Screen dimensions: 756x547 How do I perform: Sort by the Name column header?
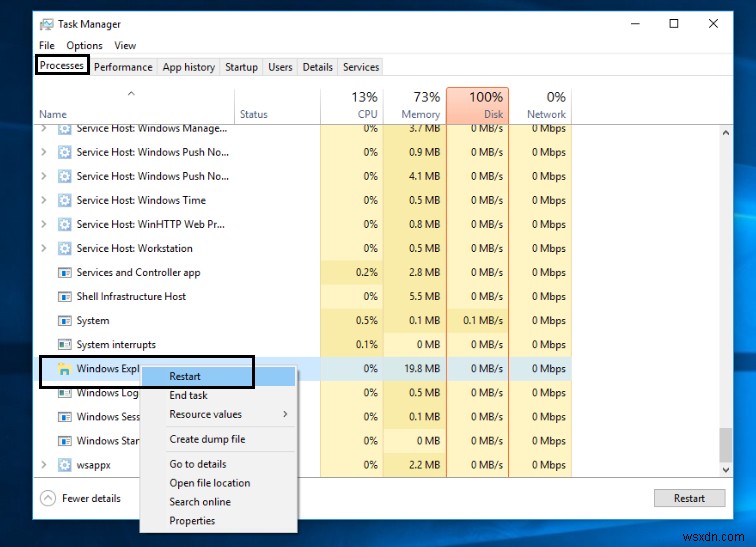tap(134, 106)
